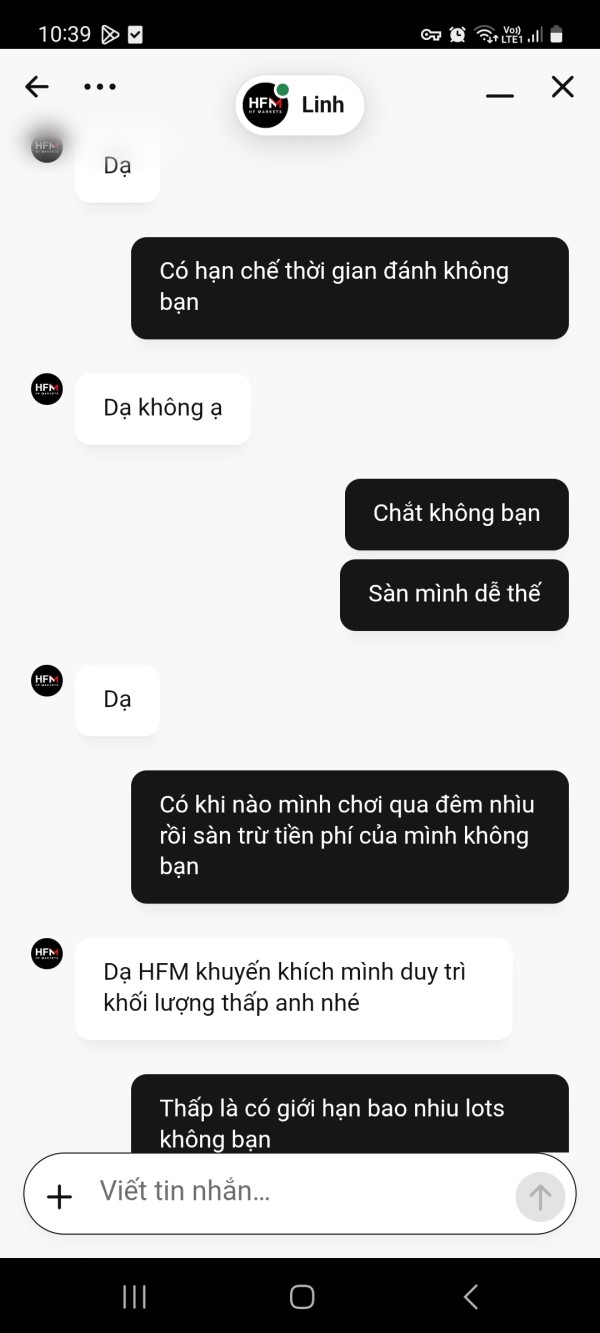600x1333 pixels.
Task: Open the three-dot options menu
Action: [100, 87]
